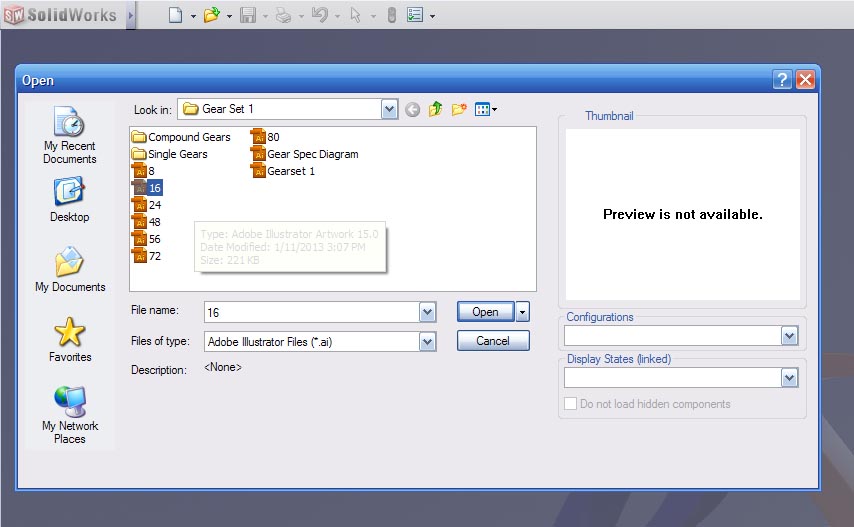Open the New document dropdown arrow

193,16
